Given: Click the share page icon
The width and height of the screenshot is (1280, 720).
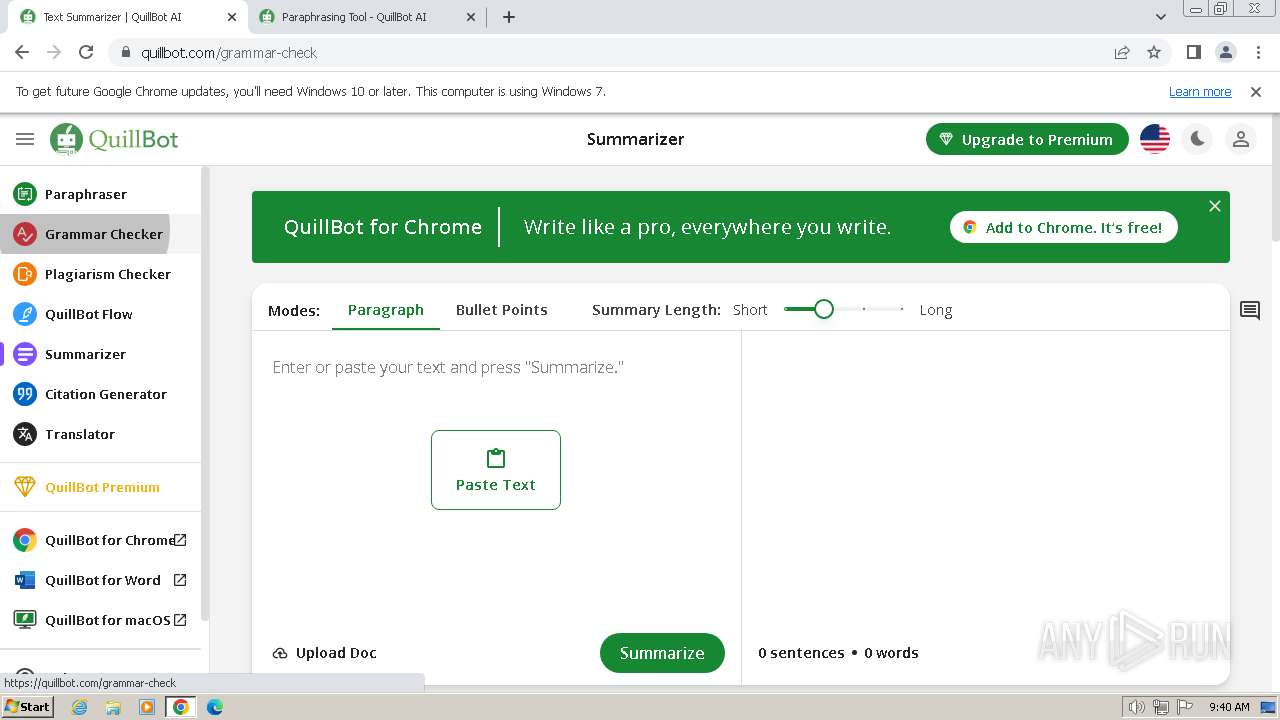Looking at the screenshot, I should coord(1122,52).
